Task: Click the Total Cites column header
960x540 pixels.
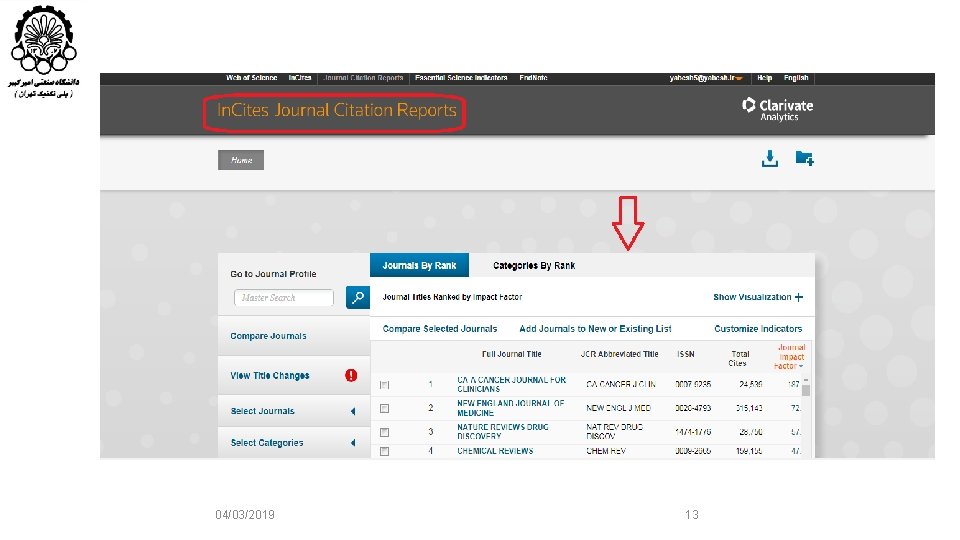Action: (739, 359)
